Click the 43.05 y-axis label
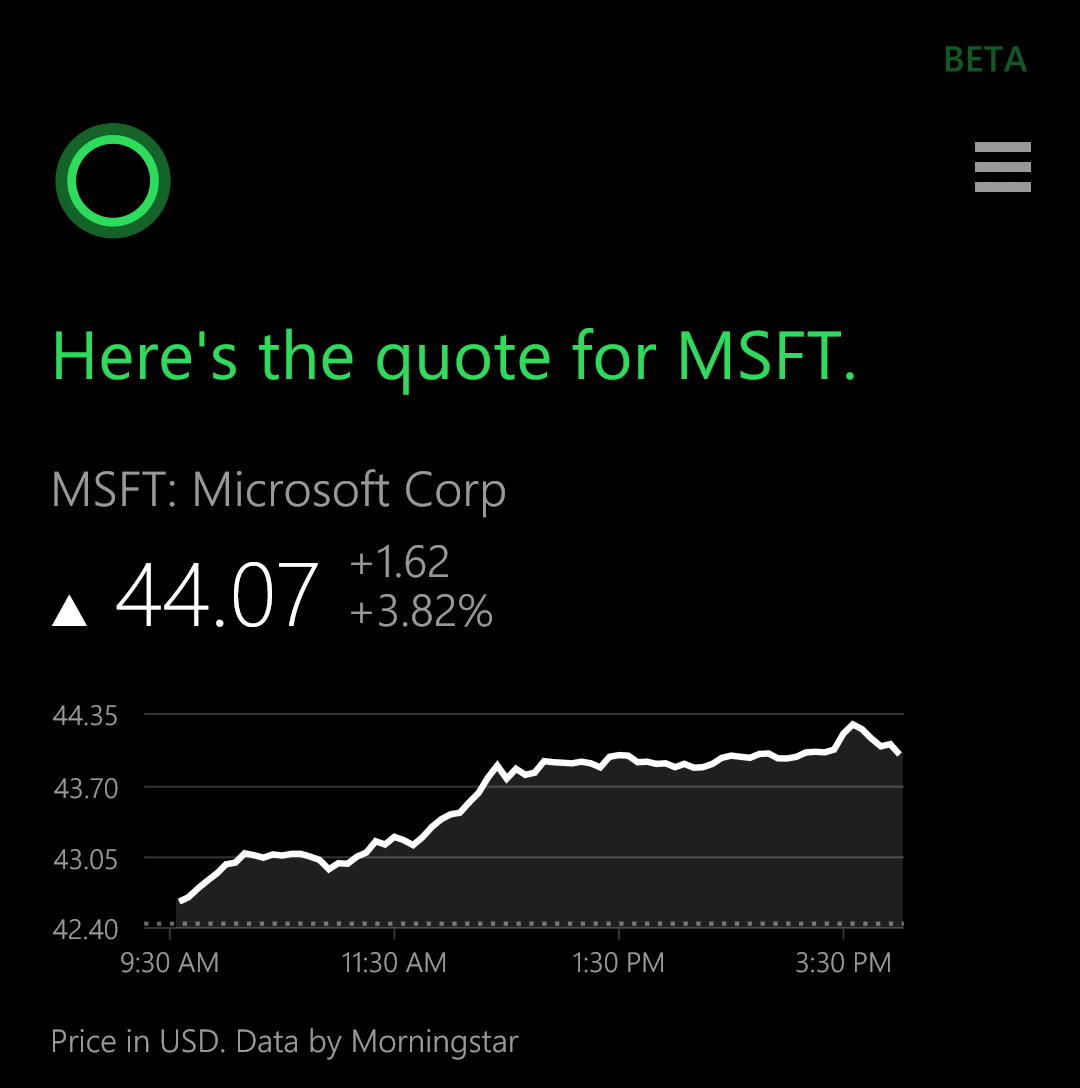Viewport: 1080px width, 1088px height. [85, 860]
